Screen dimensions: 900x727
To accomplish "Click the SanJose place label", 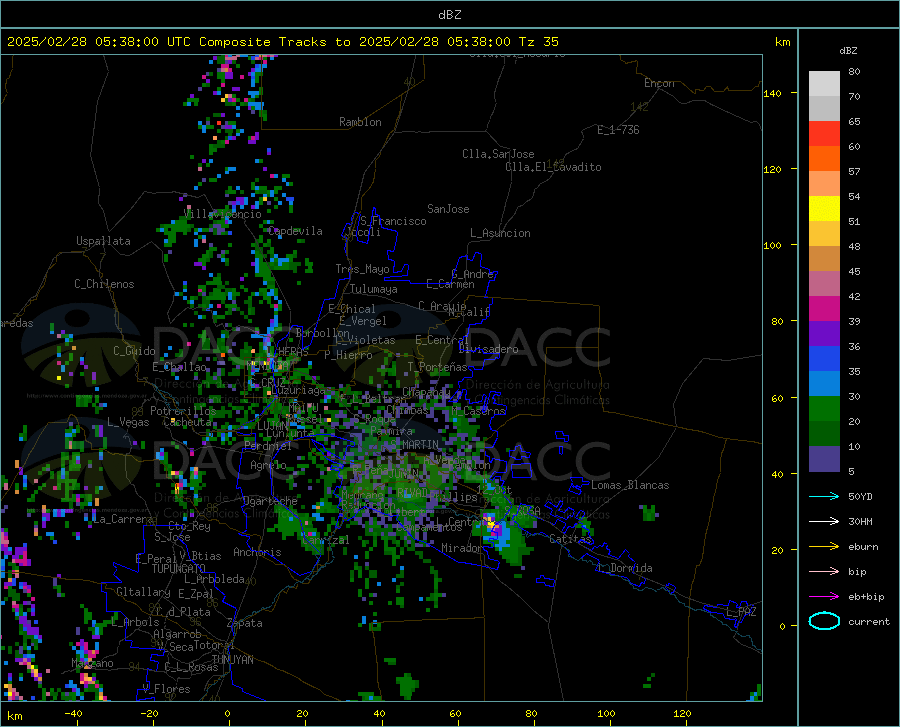I will 448,209.
